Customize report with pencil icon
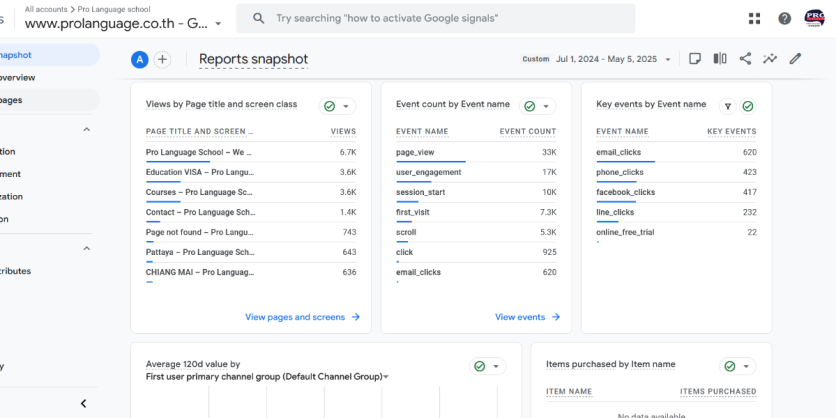 tap(795, 59)
